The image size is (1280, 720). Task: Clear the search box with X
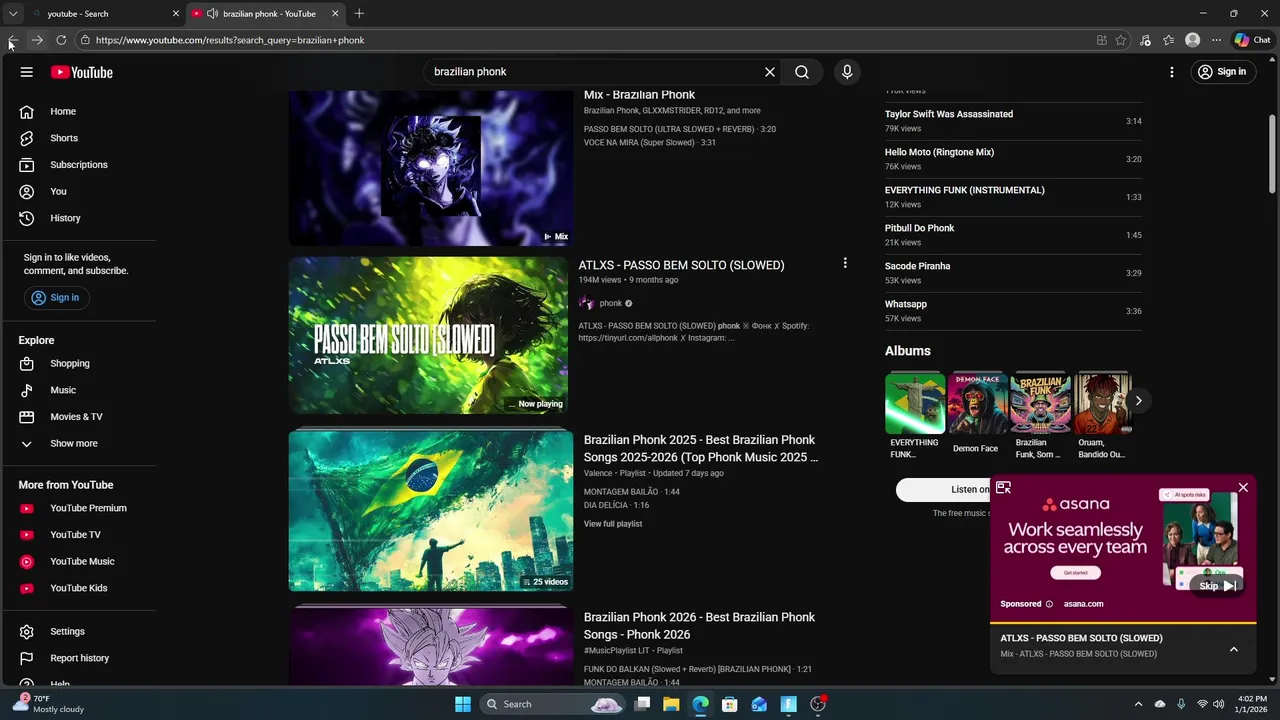click(x=770, y=72)
